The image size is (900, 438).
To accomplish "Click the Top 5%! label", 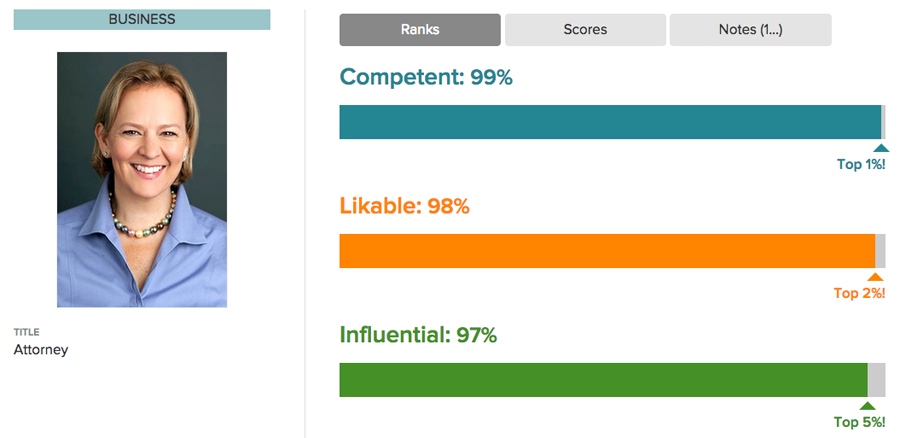I will coord(860,423).
